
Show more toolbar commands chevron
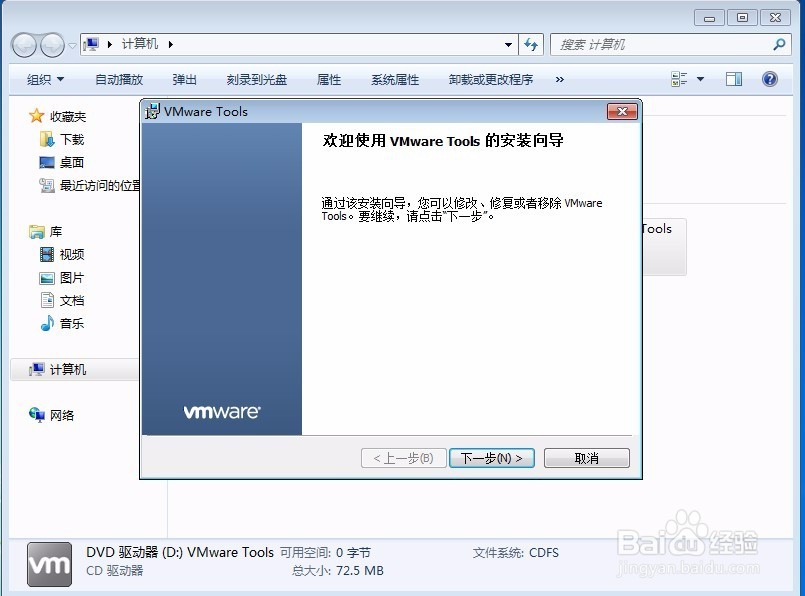(560, 80)
